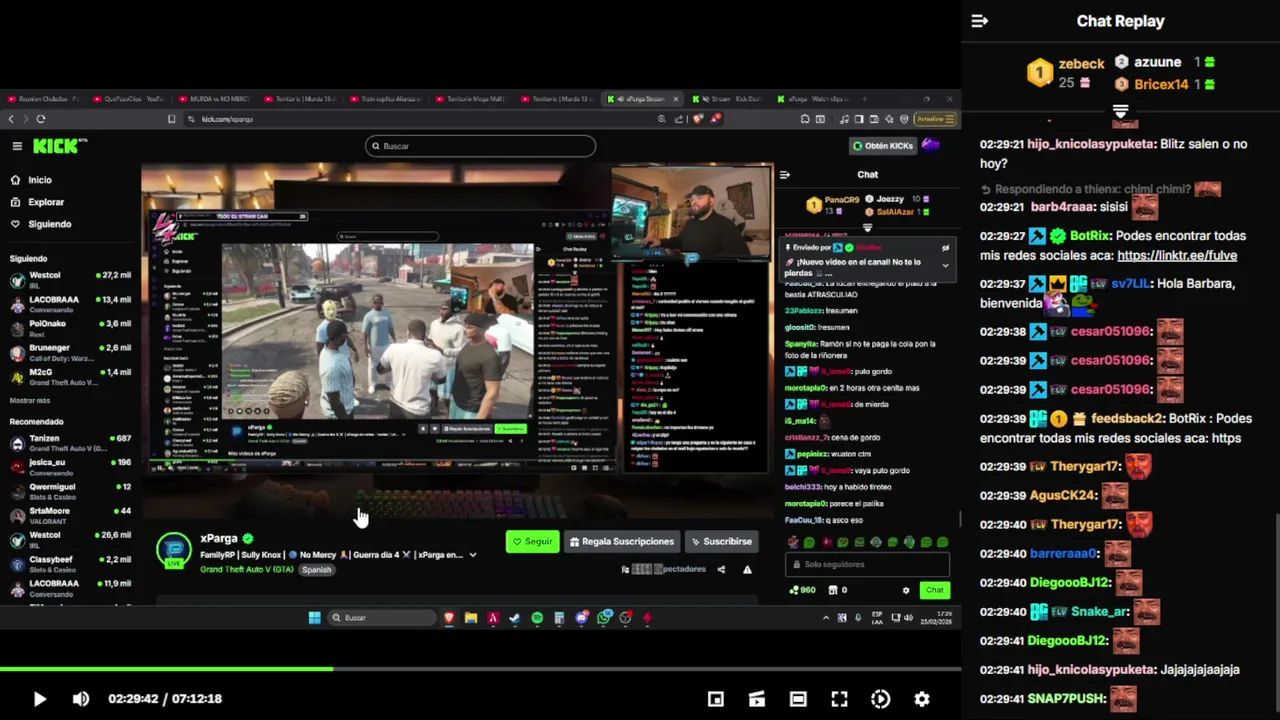
Task: Open recommended channel Classybeef
Action: click(70, 564)
